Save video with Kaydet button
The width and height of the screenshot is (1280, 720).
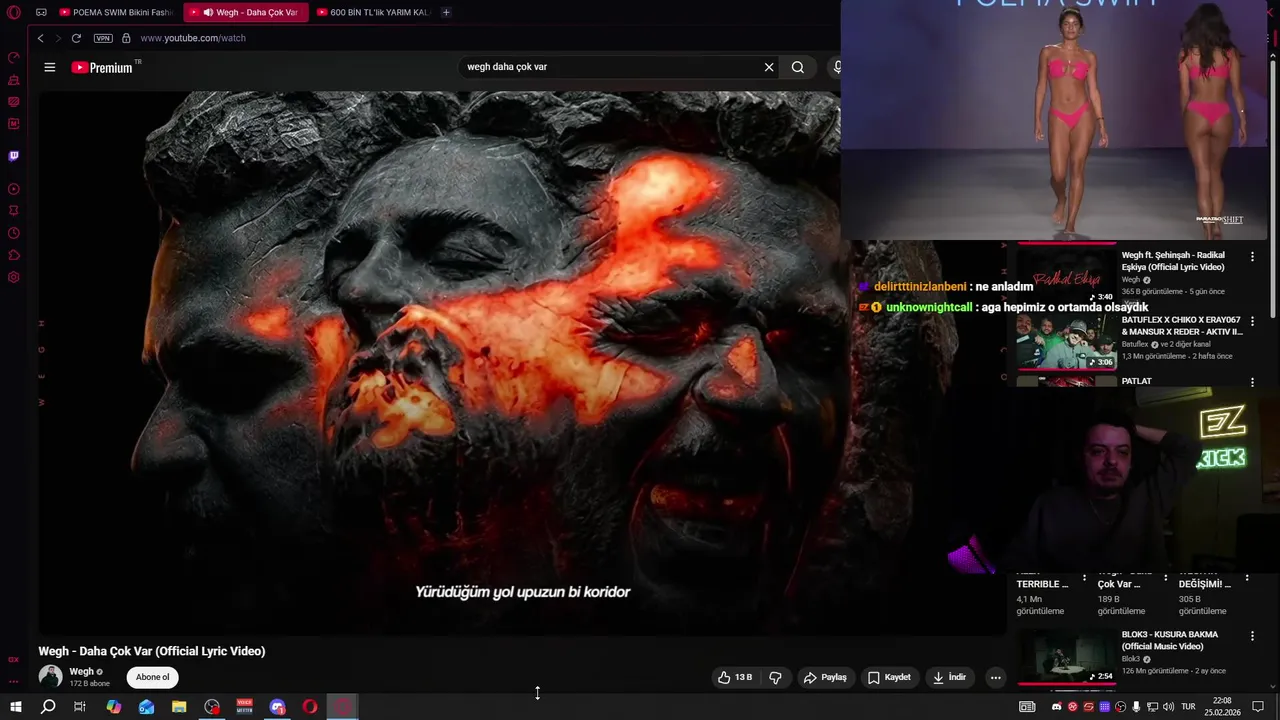click(889, 677)
